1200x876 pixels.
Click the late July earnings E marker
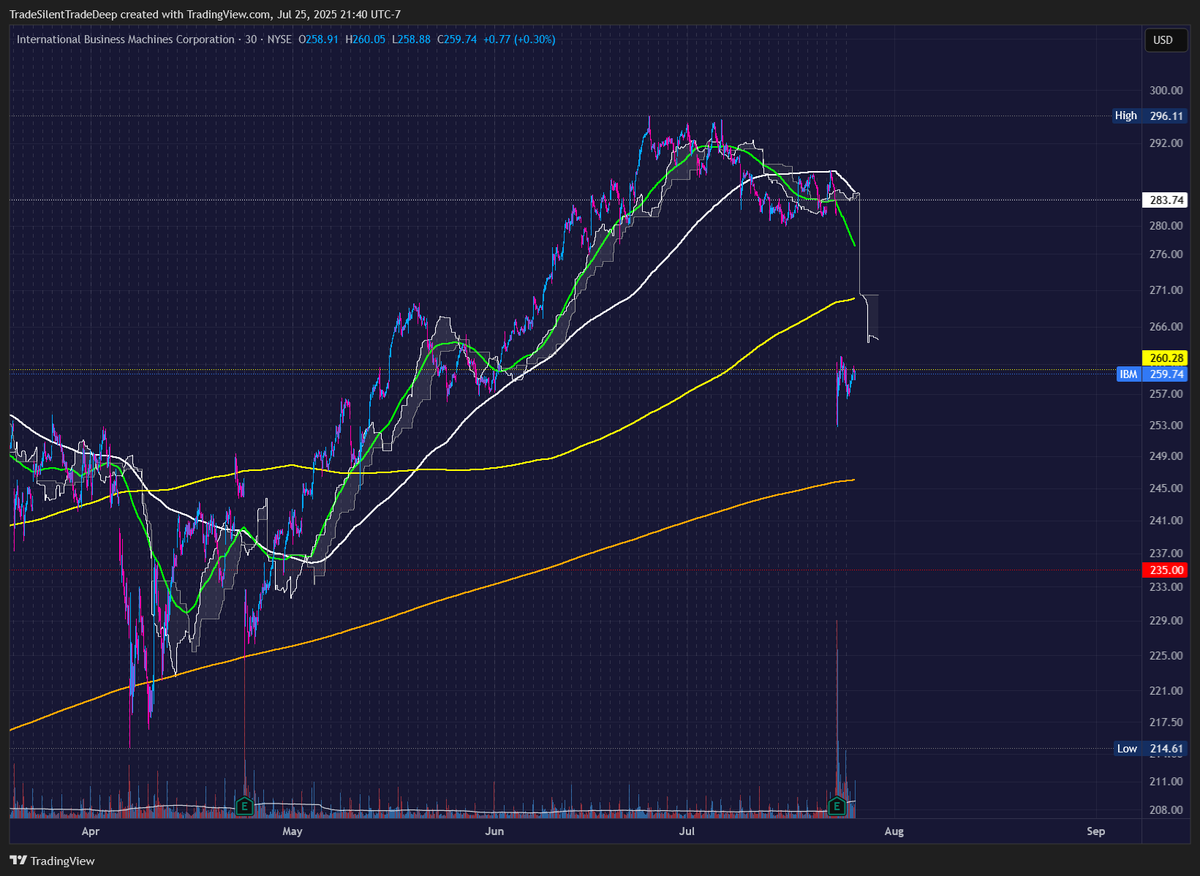click(838, 804)
